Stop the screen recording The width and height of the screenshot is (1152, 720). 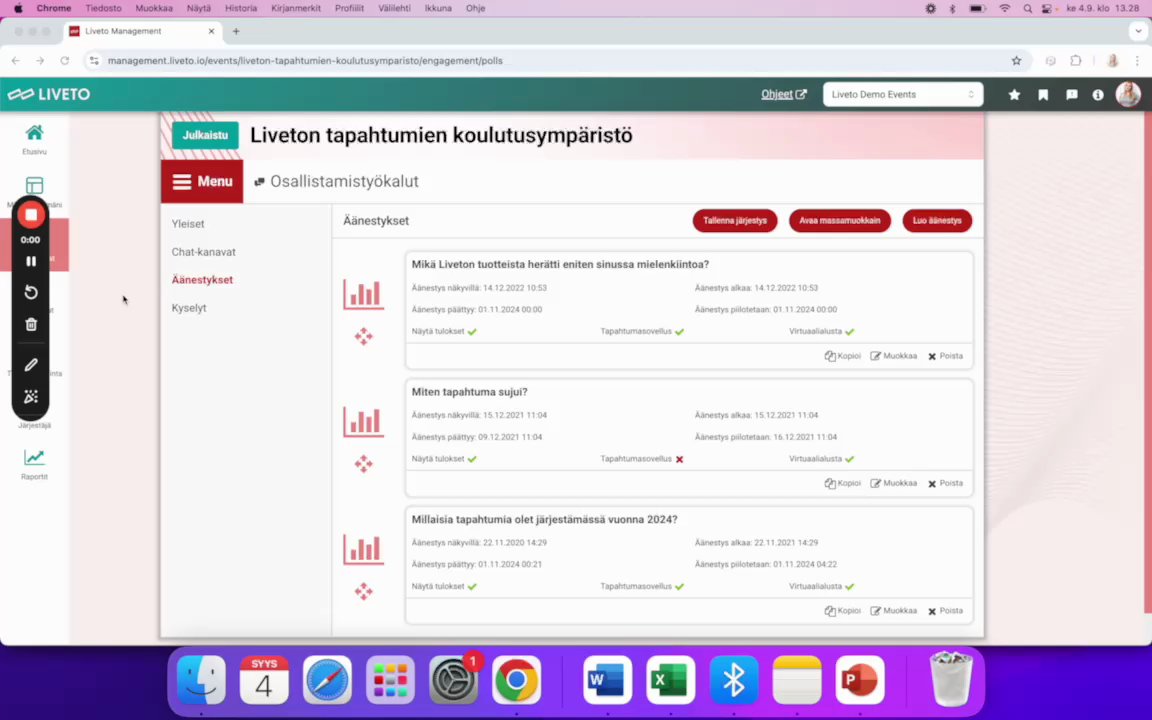31,215
